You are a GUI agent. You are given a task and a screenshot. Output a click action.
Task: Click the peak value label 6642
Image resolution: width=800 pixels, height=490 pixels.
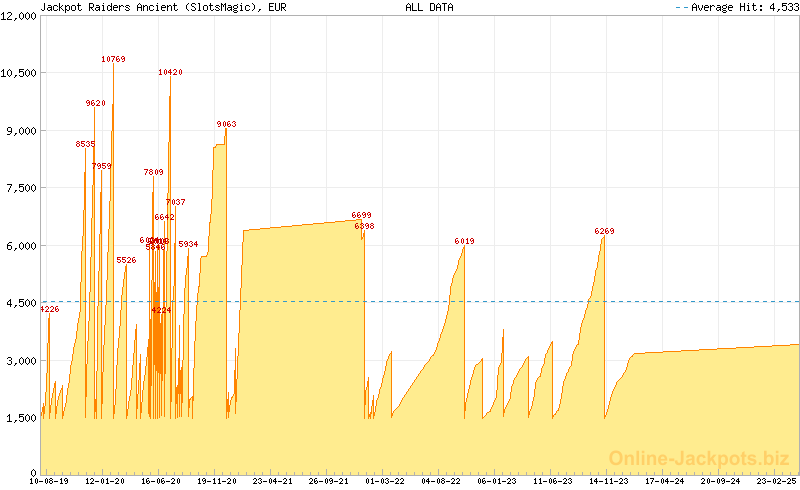tap(164, 217)
